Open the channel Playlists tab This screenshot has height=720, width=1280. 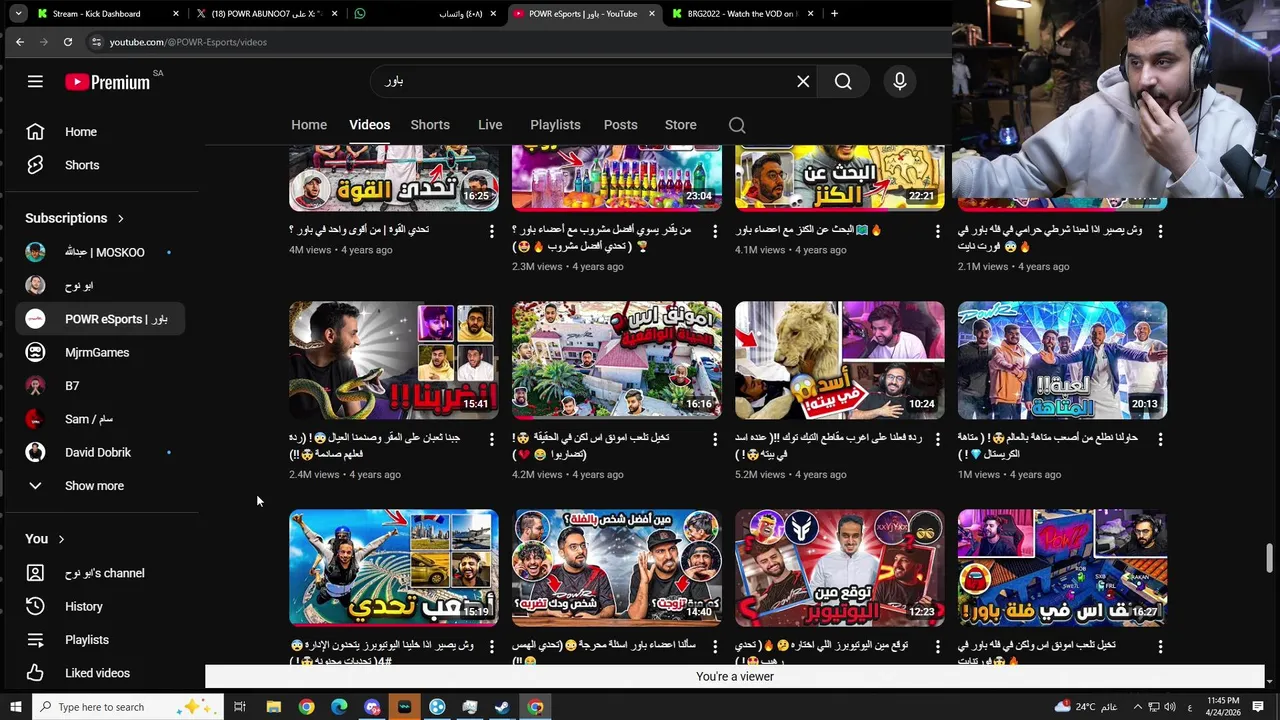pyautogui.click(x=555, y=125)
